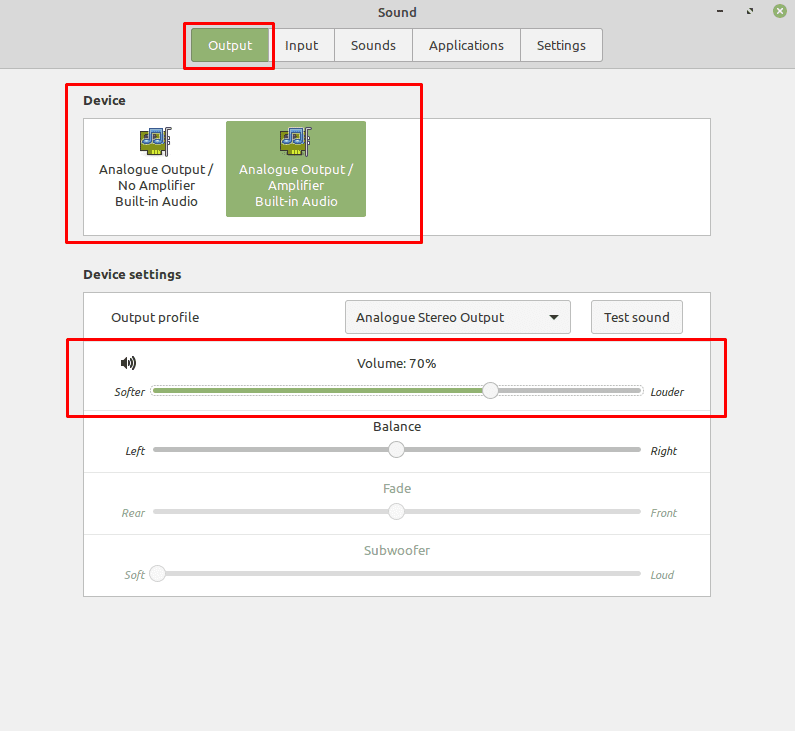Screen dimensions: 795x731
Task: Click the Test sound button
Action: tap(637, 317)
